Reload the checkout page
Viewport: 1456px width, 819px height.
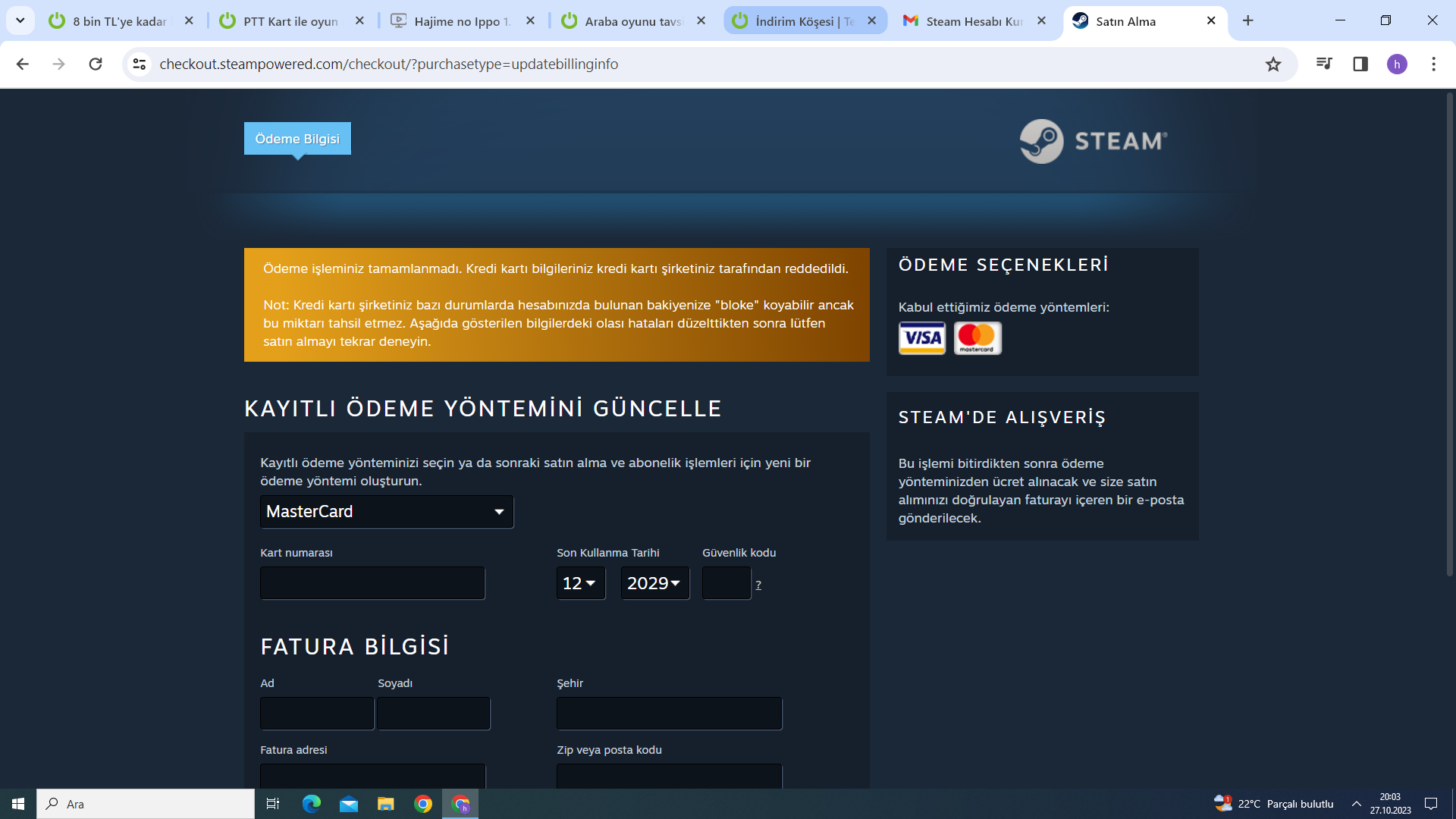point(96,64)
